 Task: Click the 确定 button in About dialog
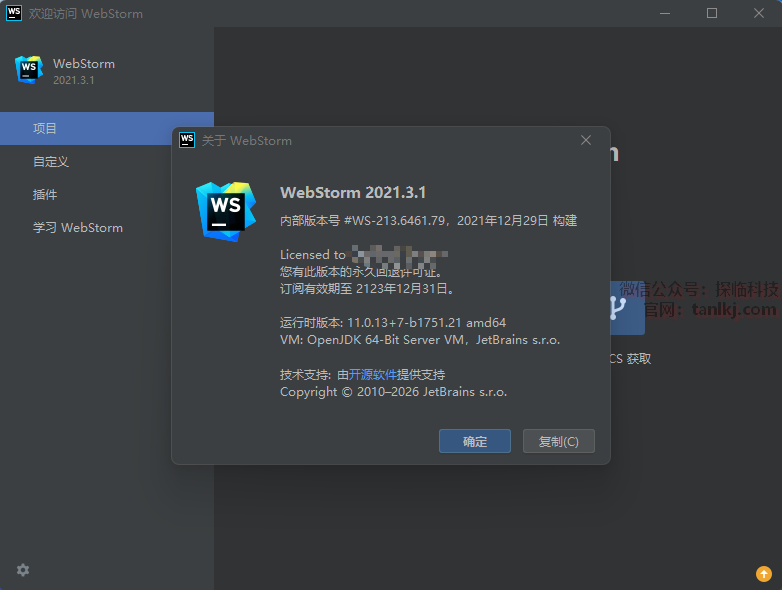click(x=474, y=441)
